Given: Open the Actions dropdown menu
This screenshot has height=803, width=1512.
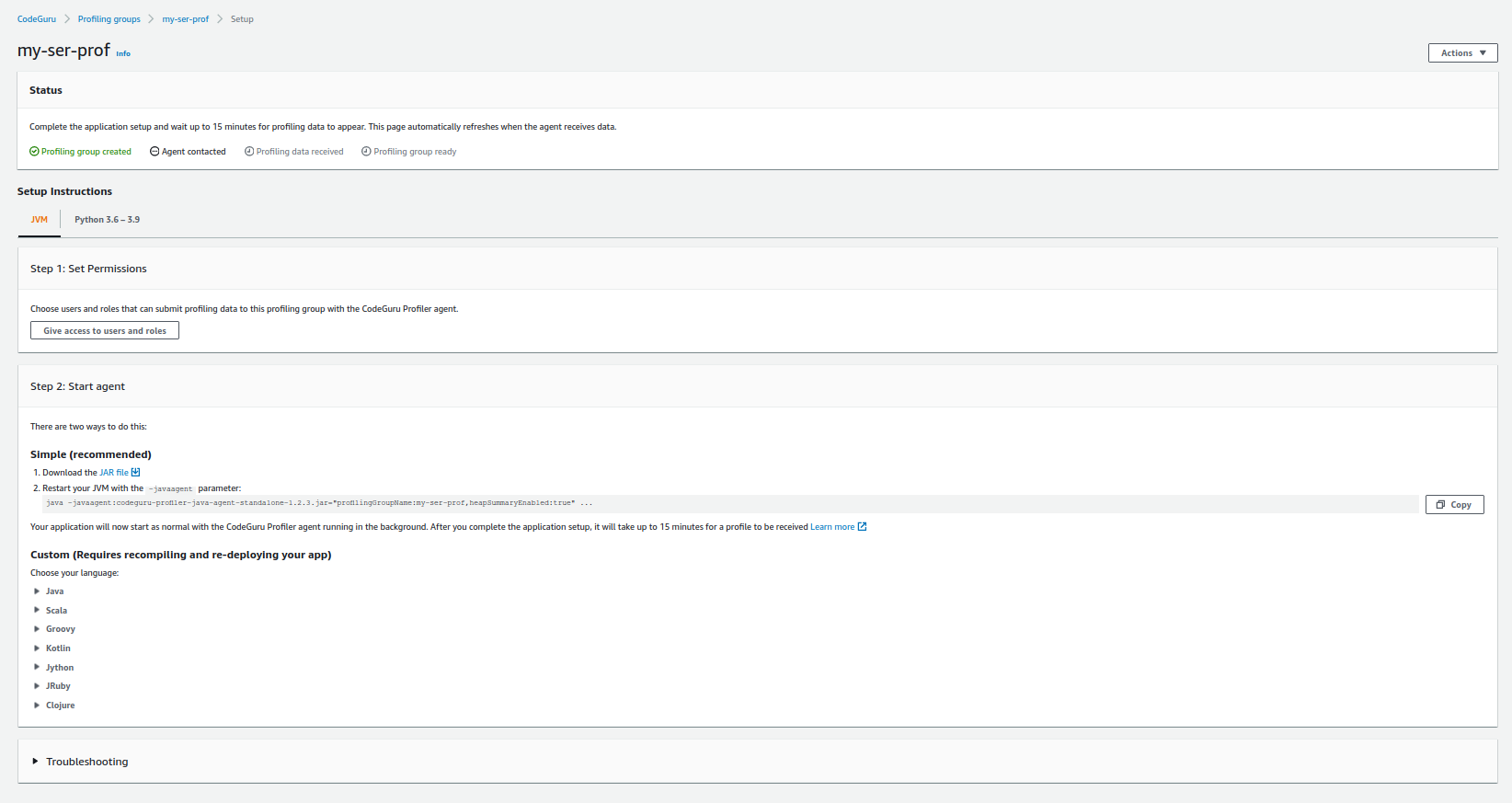Looking at the screenshot, I should tap(1462, 53).
